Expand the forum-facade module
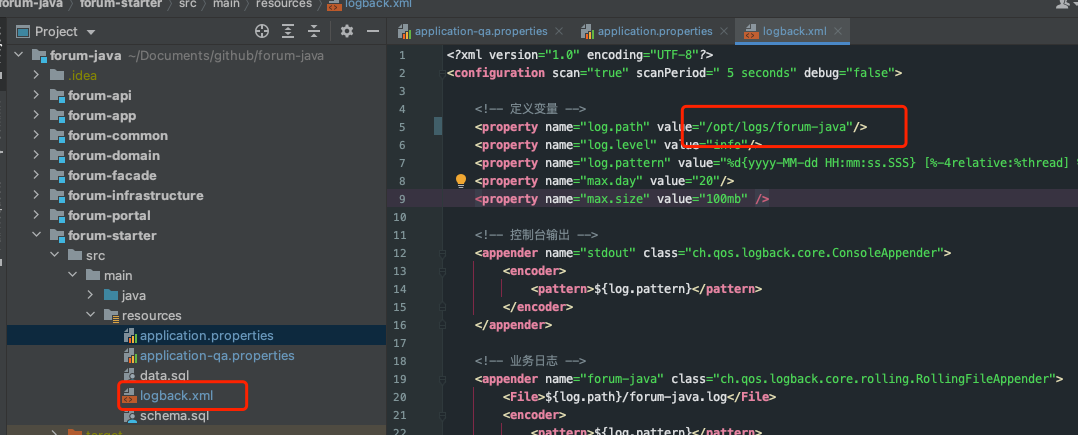Screen dimensions: 1078x435 tap(36, 175)
